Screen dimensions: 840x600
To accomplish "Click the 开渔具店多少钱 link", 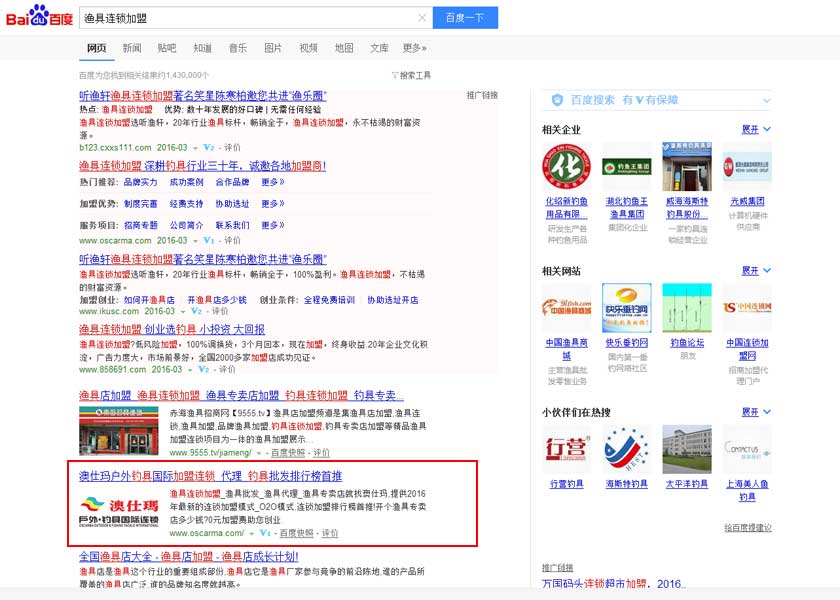I will pos(217,300).
